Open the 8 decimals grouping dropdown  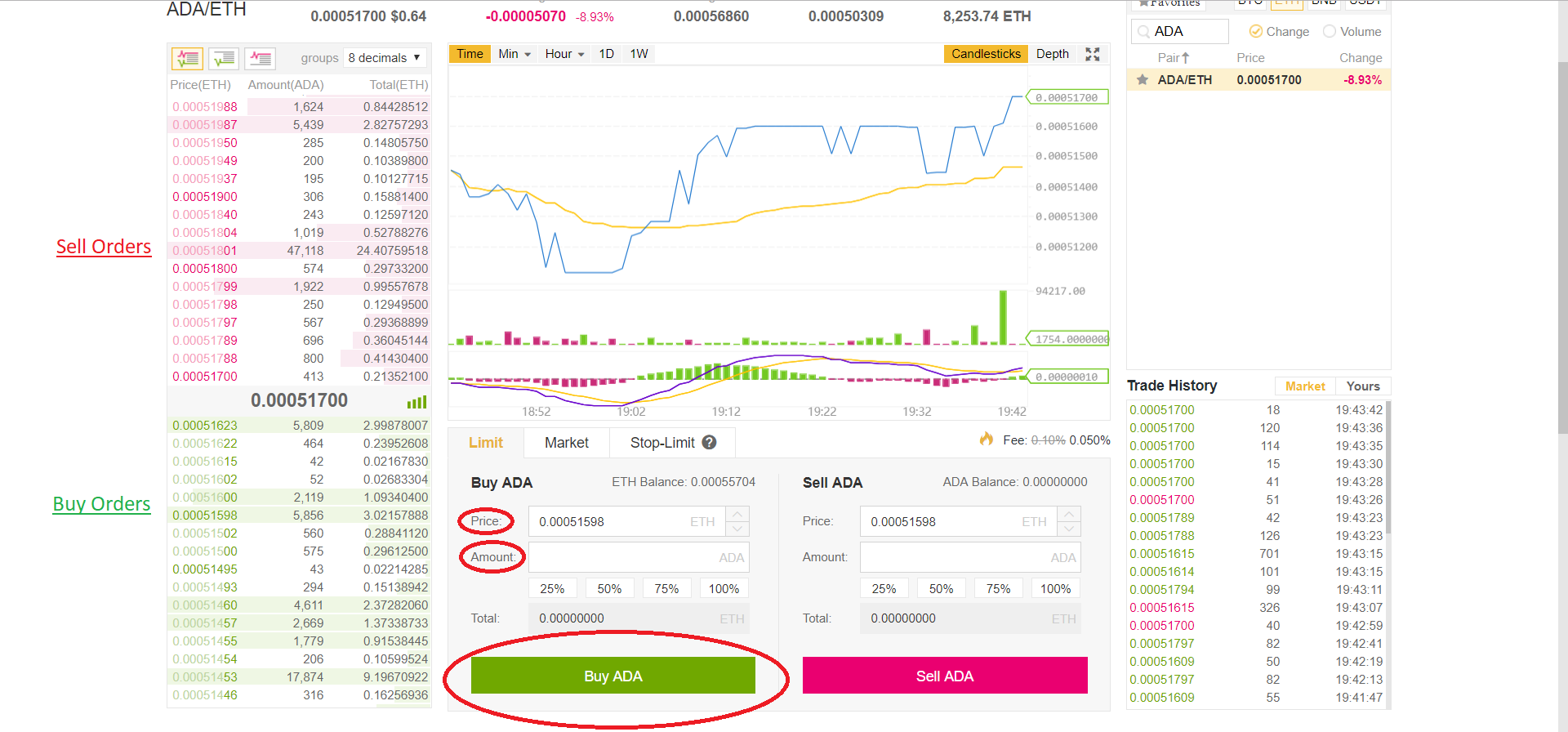click(385, 58)
